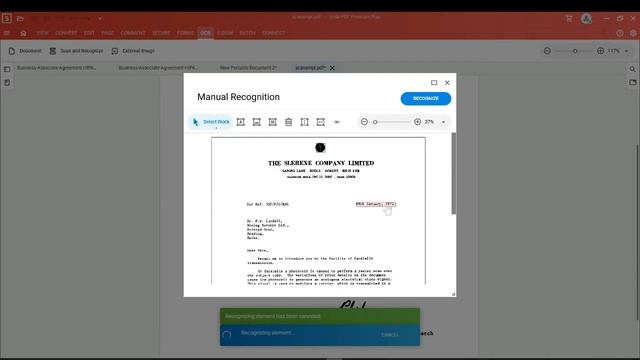Open the CONNECT ribbon tab

[273, 33]
